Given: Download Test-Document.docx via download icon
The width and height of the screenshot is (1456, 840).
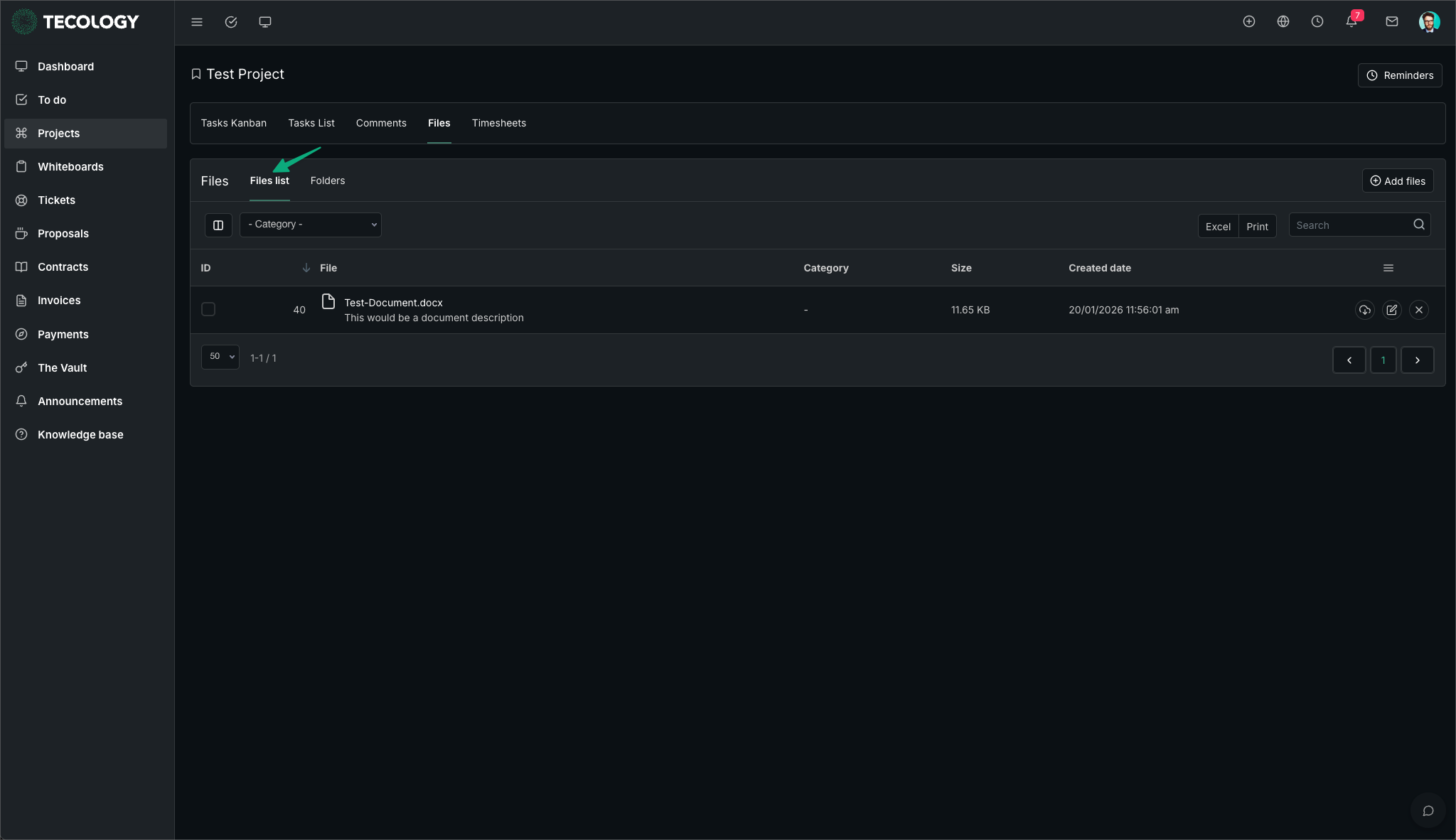Looking at the screenshot, I should tap(1364, 310).
